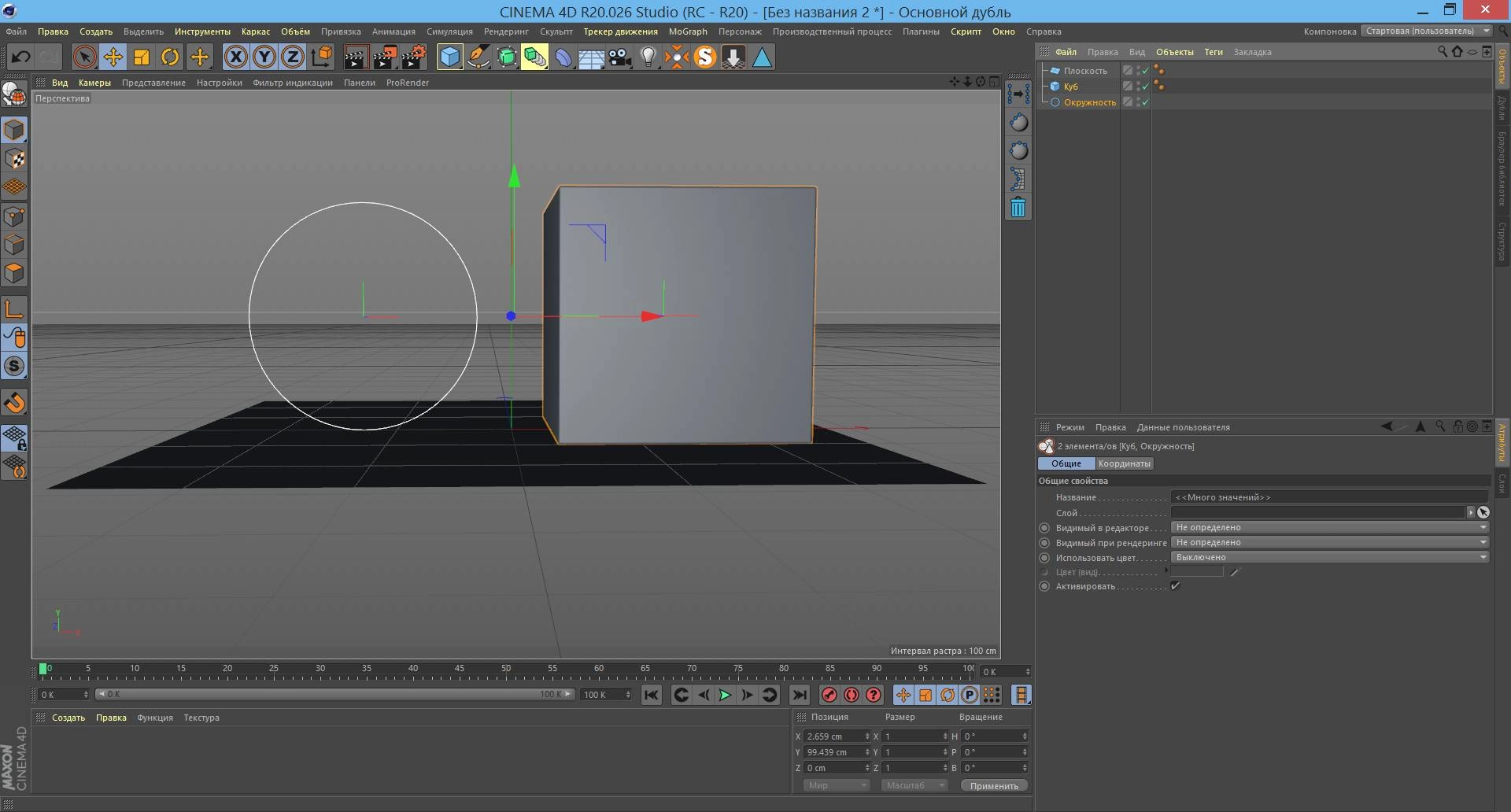The height and width of the screenshot is (812, 1511).
Task: Open the Floor environment icon
Action: [x=591, y=57]
